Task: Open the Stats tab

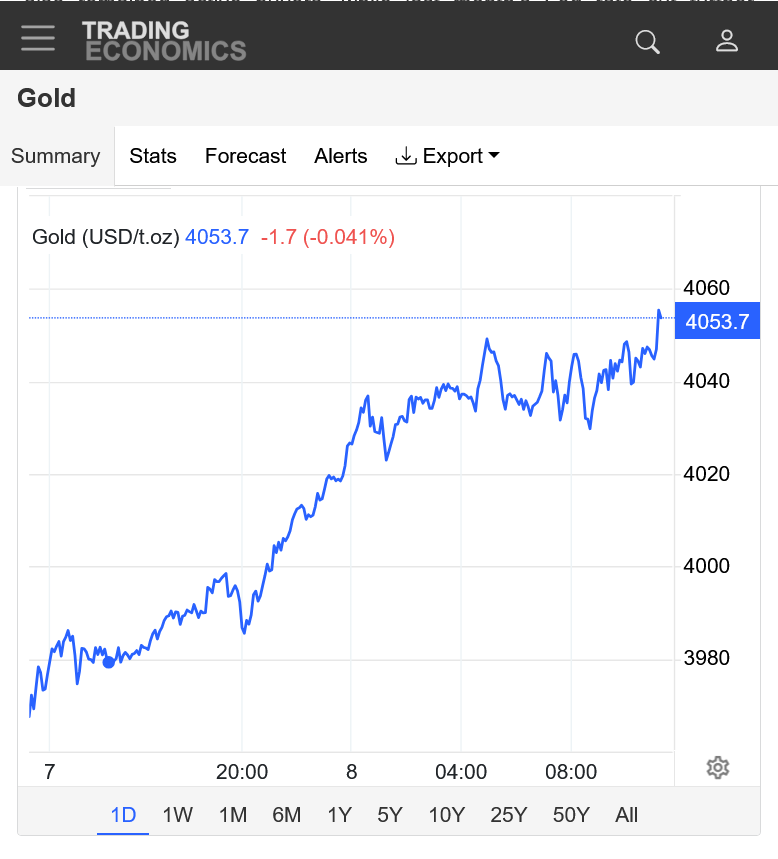Action: 153,156
